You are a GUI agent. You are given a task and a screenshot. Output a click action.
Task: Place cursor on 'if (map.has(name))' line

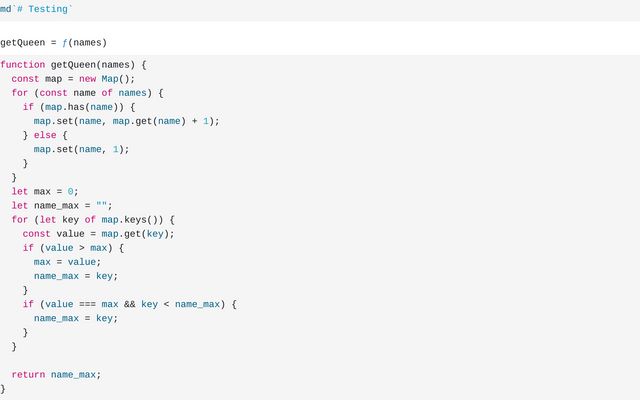[x=78, y=107]
